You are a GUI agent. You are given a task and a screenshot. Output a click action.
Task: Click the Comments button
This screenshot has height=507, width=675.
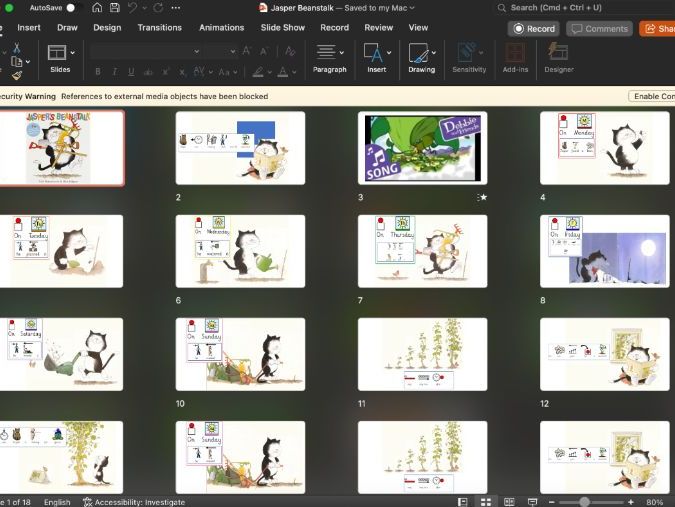pyautogui.click(x=599, y=29)
